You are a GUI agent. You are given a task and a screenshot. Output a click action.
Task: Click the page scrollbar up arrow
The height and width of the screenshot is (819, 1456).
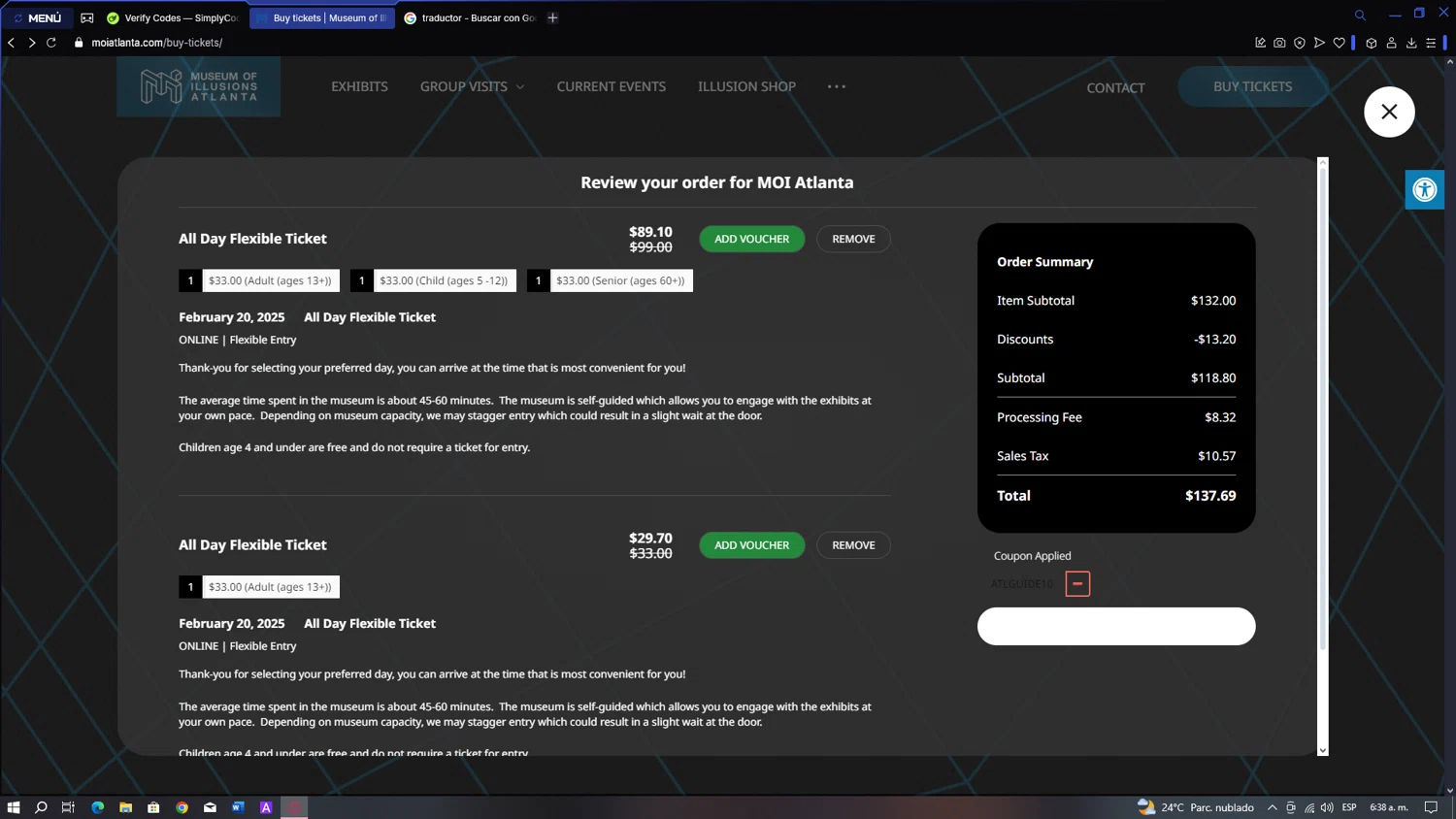1449,61
